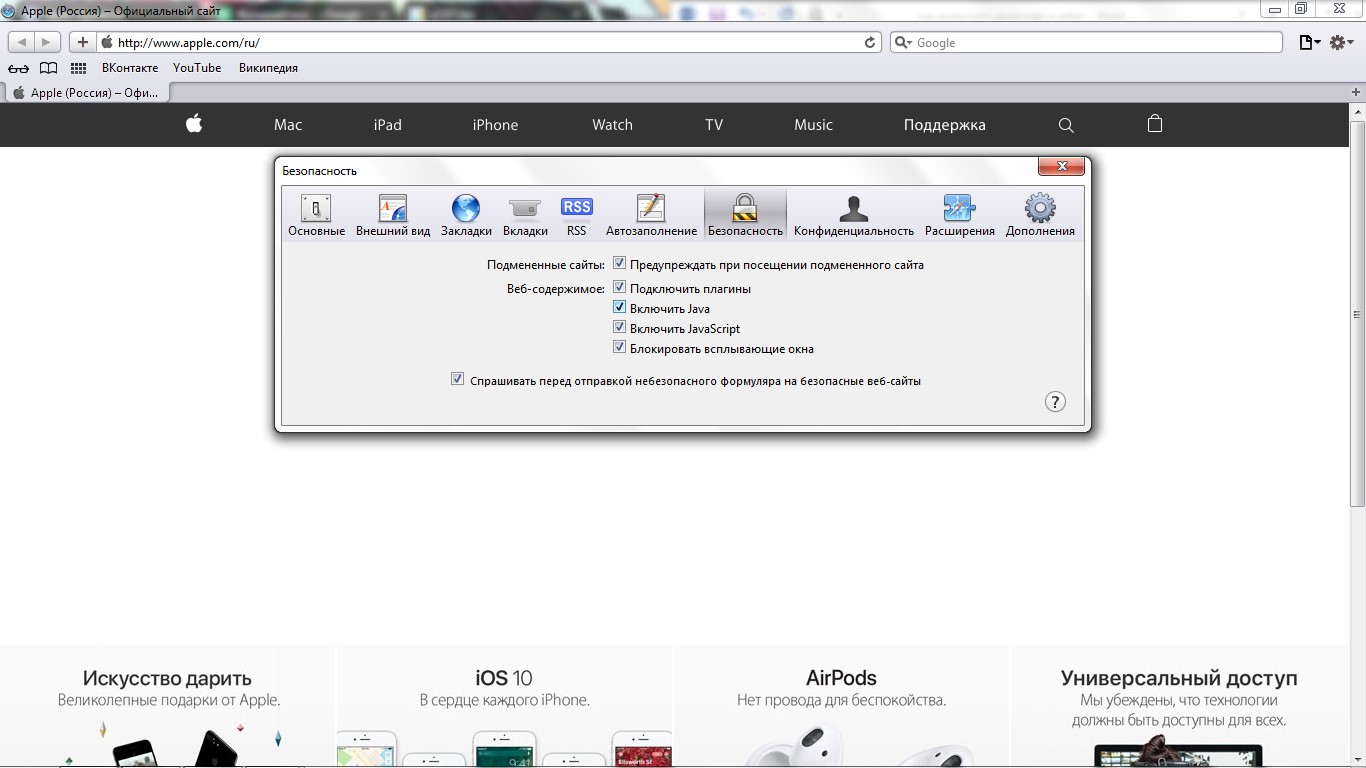Open the Apple site search magnifier
The height and width of the screenshot is (768, 1366).
[1066, 125]
